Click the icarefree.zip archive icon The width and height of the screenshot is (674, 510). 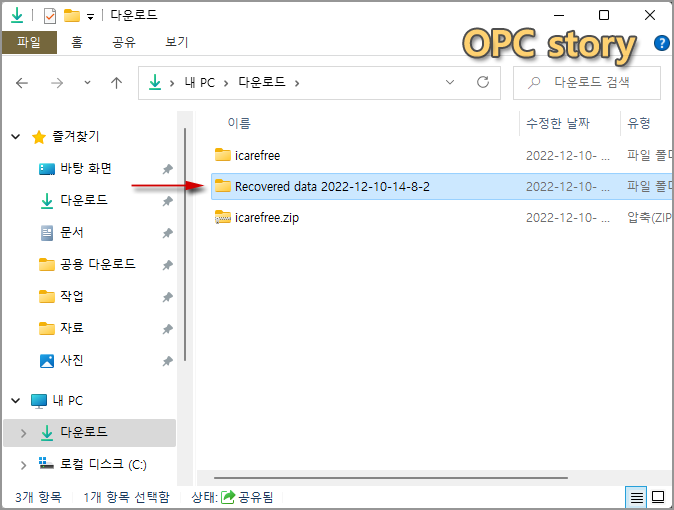(223, 217)
